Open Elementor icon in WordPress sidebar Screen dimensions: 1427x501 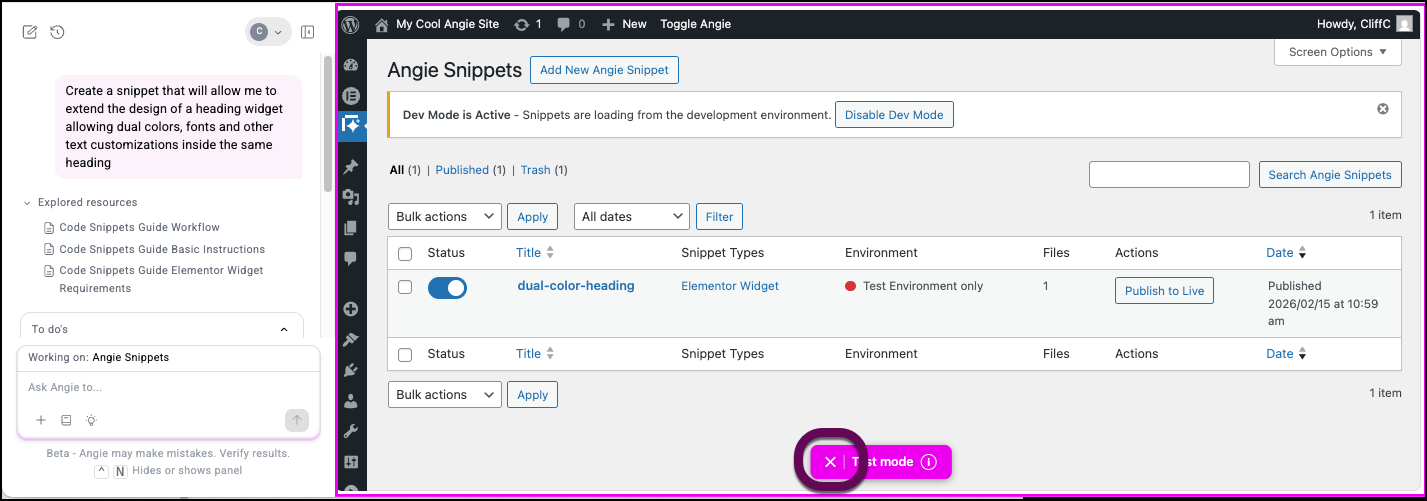[351, 96]
